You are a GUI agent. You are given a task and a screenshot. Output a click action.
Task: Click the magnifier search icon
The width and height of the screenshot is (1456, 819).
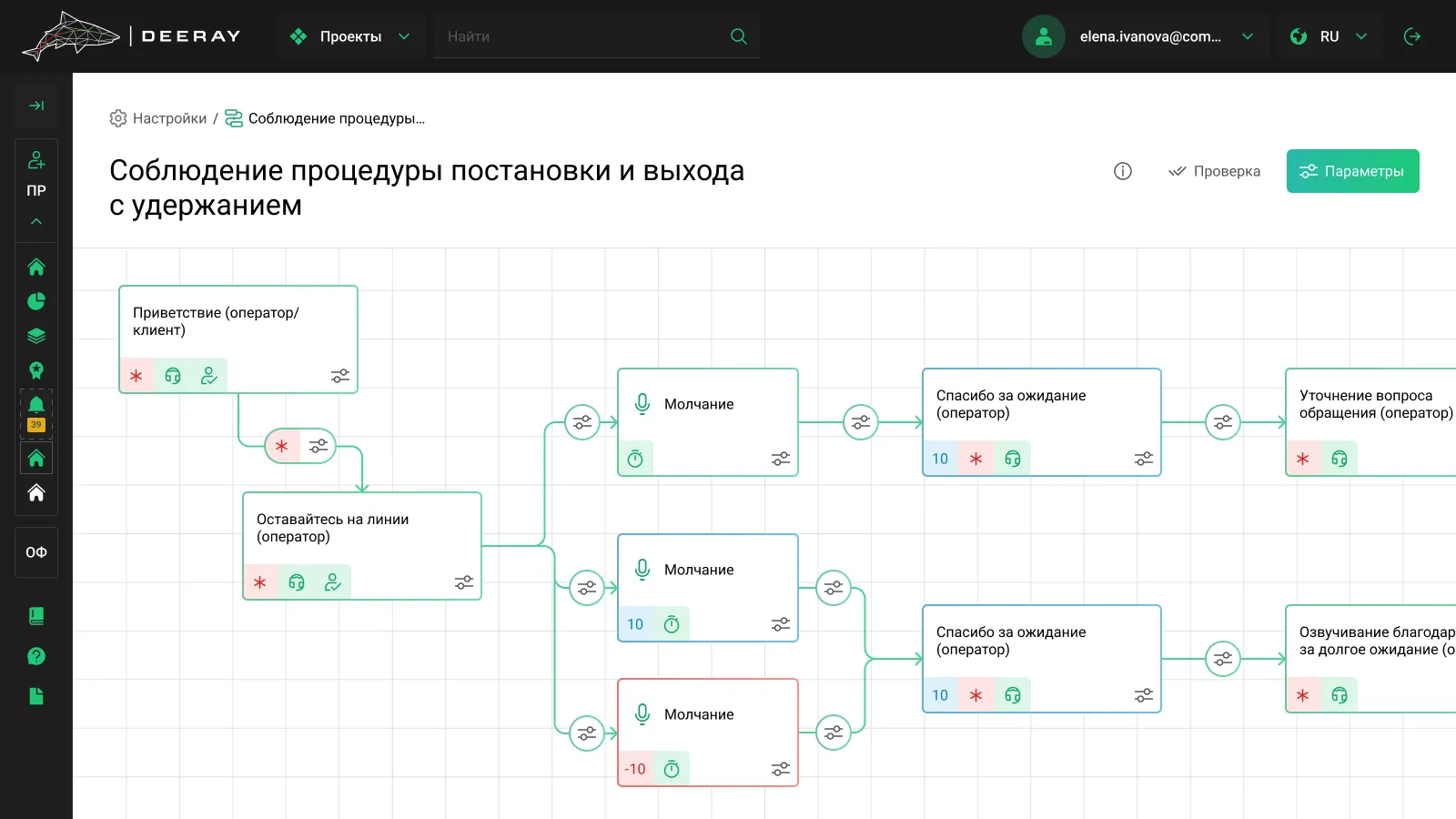739,36
